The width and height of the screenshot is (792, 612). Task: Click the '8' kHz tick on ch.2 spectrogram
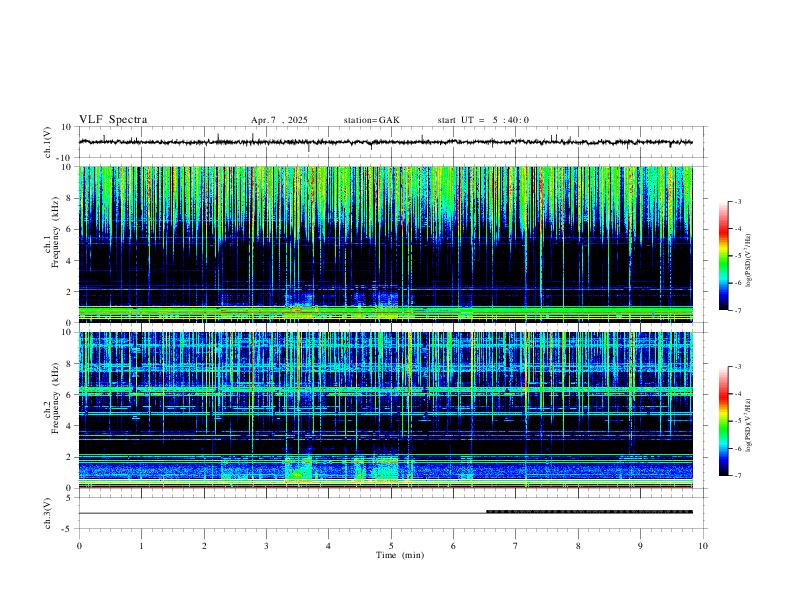[70, 364]
